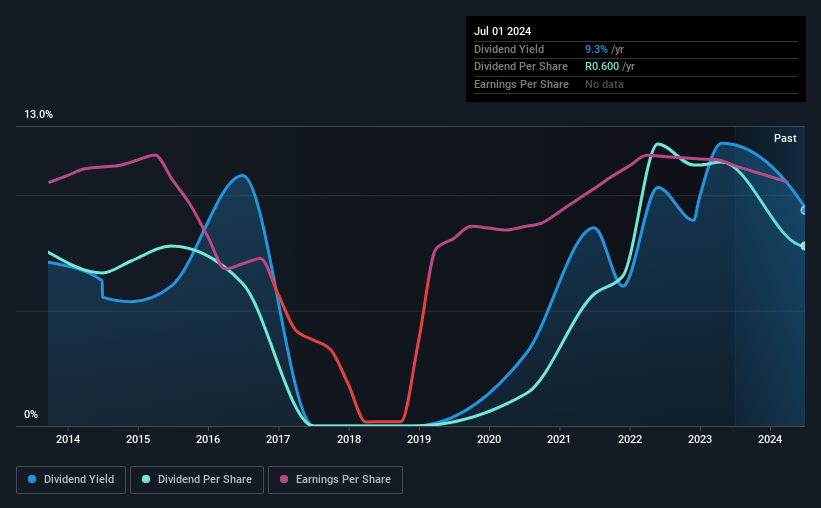Click the 2014 x-axis label
Image resolution: width=821 pixels, height=508 pixels.
coord(68,439)
